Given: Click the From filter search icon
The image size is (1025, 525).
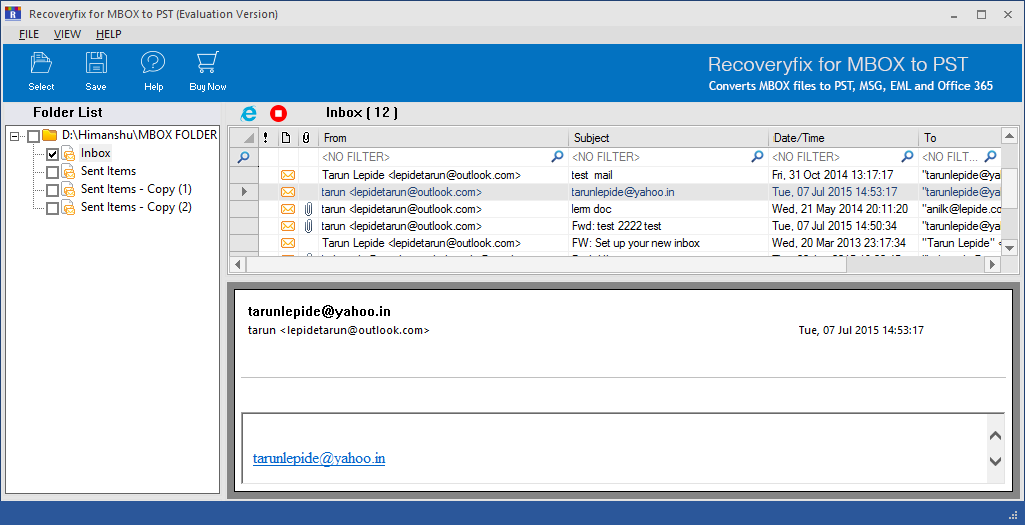Looking at the screenshot, I should tap(558, 156).
